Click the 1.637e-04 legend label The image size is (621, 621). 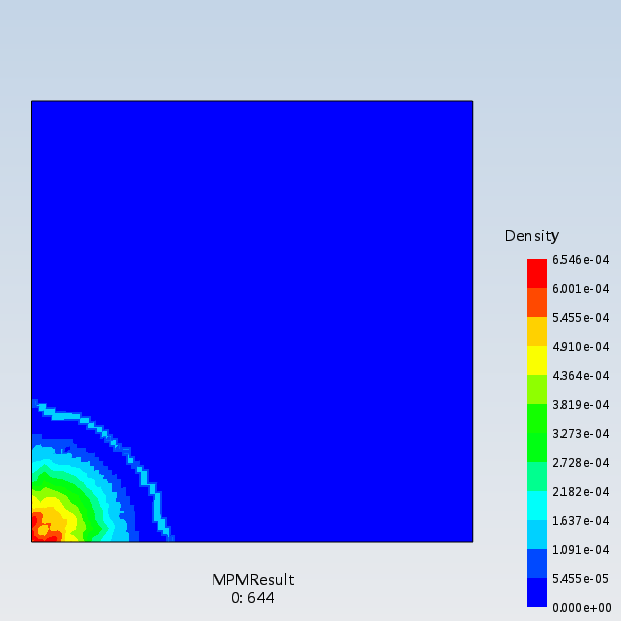pos(581,520)
